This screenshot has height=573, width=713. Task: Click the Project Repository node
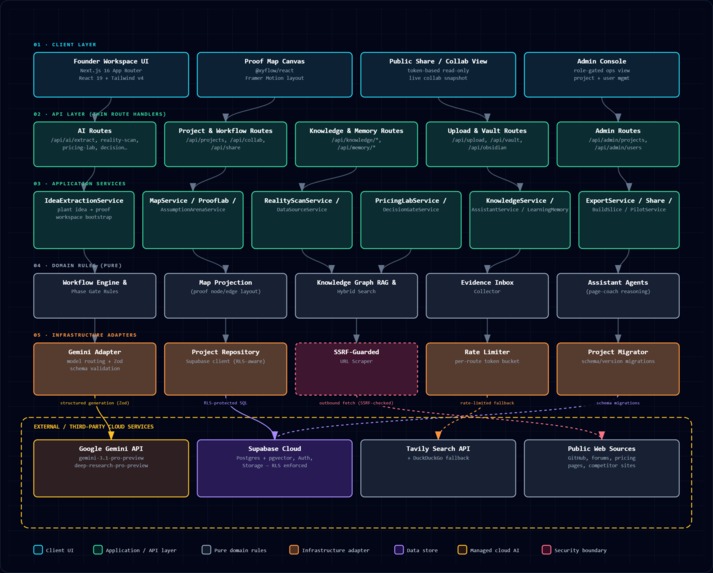click(226, 369)
